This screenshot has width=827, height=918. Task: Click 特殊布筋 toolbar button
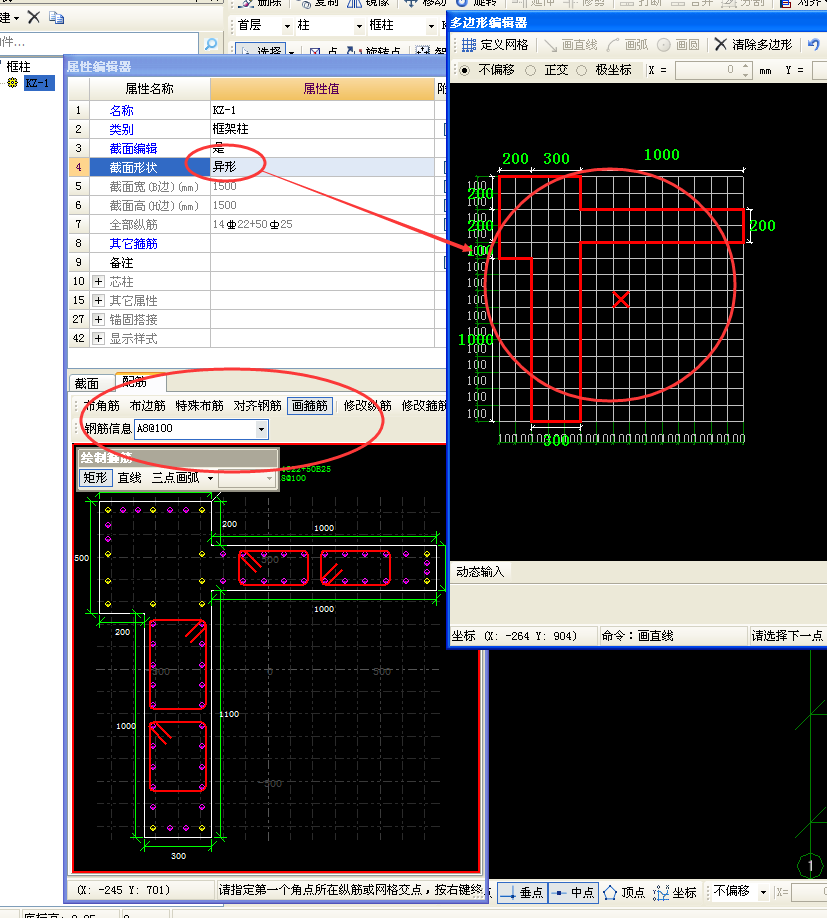pos(200,406)
